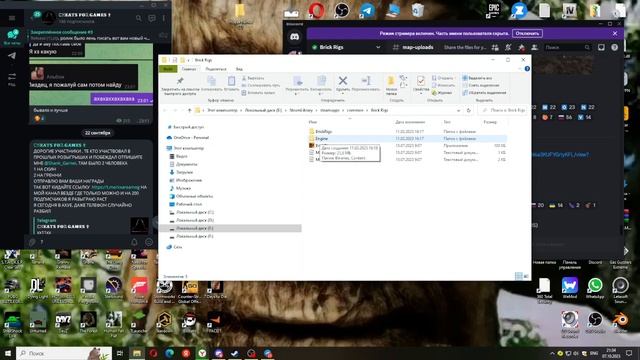Screen dimensions: 640x360
Task: Click Discord home logo icon
Action: click(294, 37)
